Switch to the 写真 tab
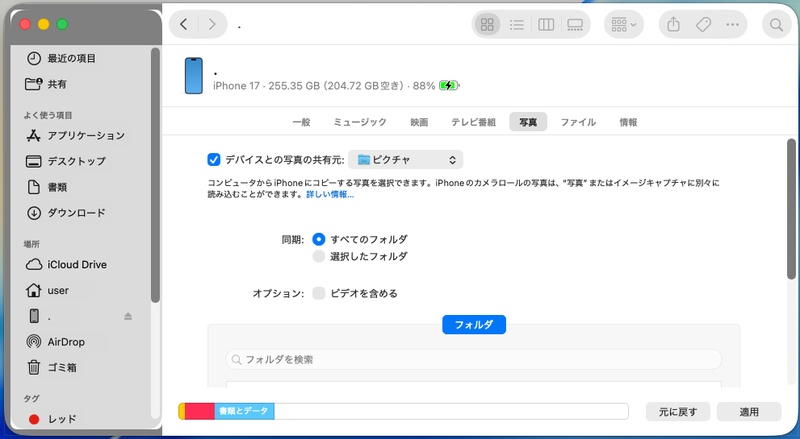This screenshot has height=439, width=800. pyautogui.click(x=528, y=122)
